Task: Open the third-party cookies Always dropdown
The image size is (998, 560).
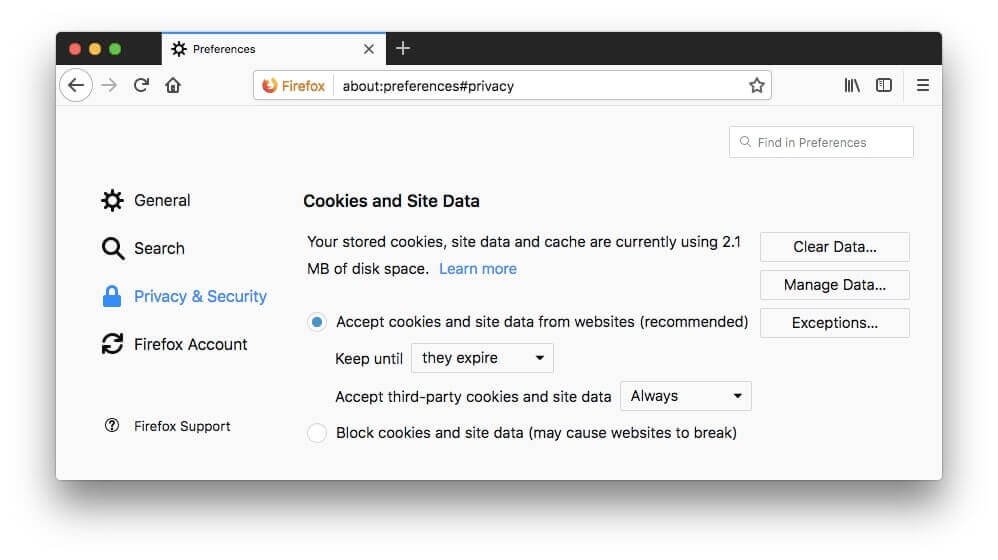Action: click(x=685, y=396)
